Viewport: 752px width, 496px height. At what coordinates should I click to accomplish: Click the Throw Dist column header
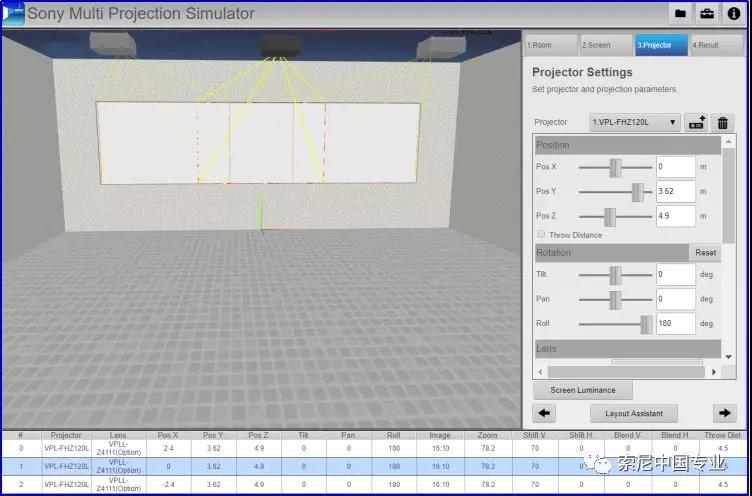[722, 435]
